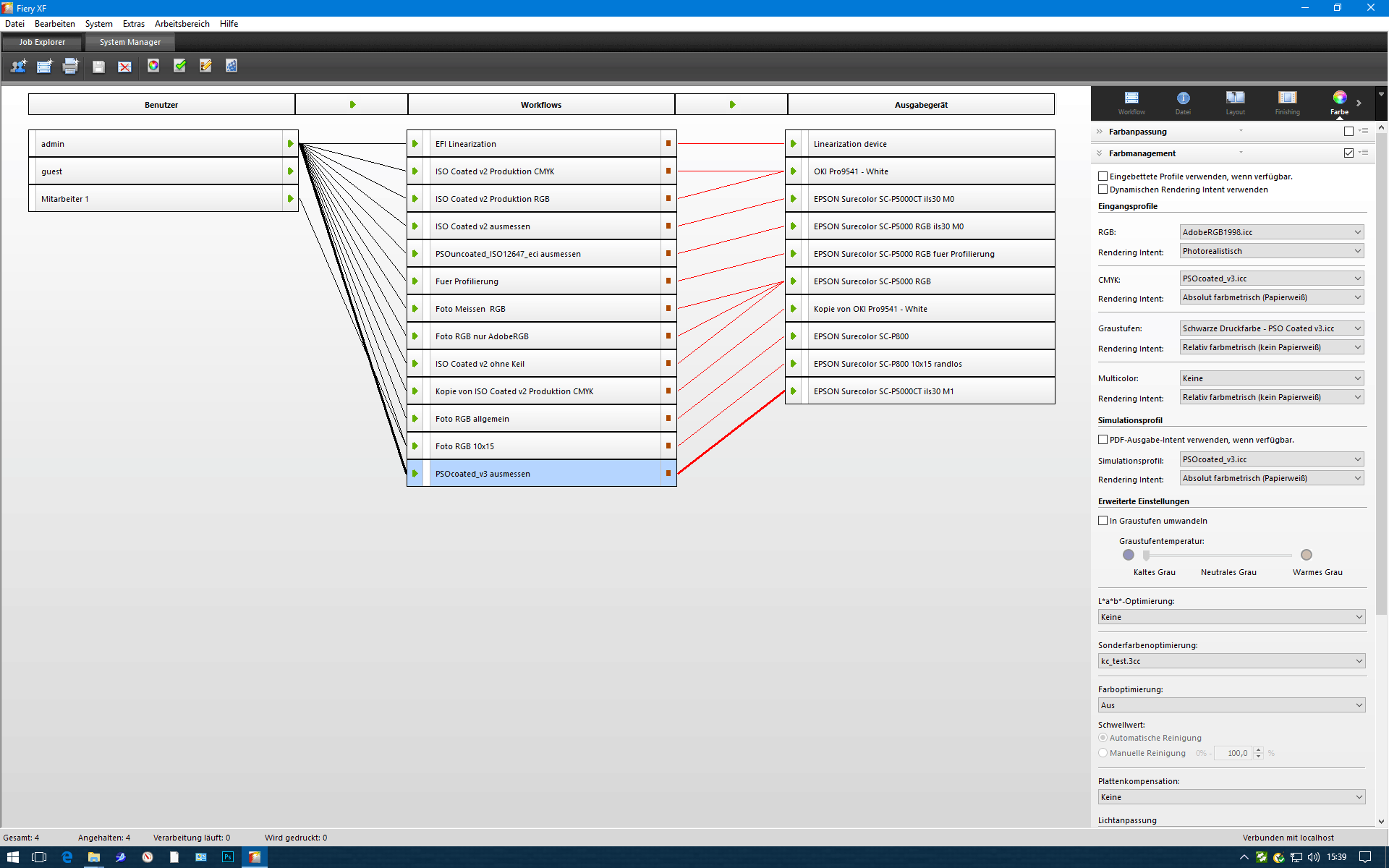Toggle 'In Graustufen umwandeln' checkbox
1389x868 pixels.
[1103, 521]
